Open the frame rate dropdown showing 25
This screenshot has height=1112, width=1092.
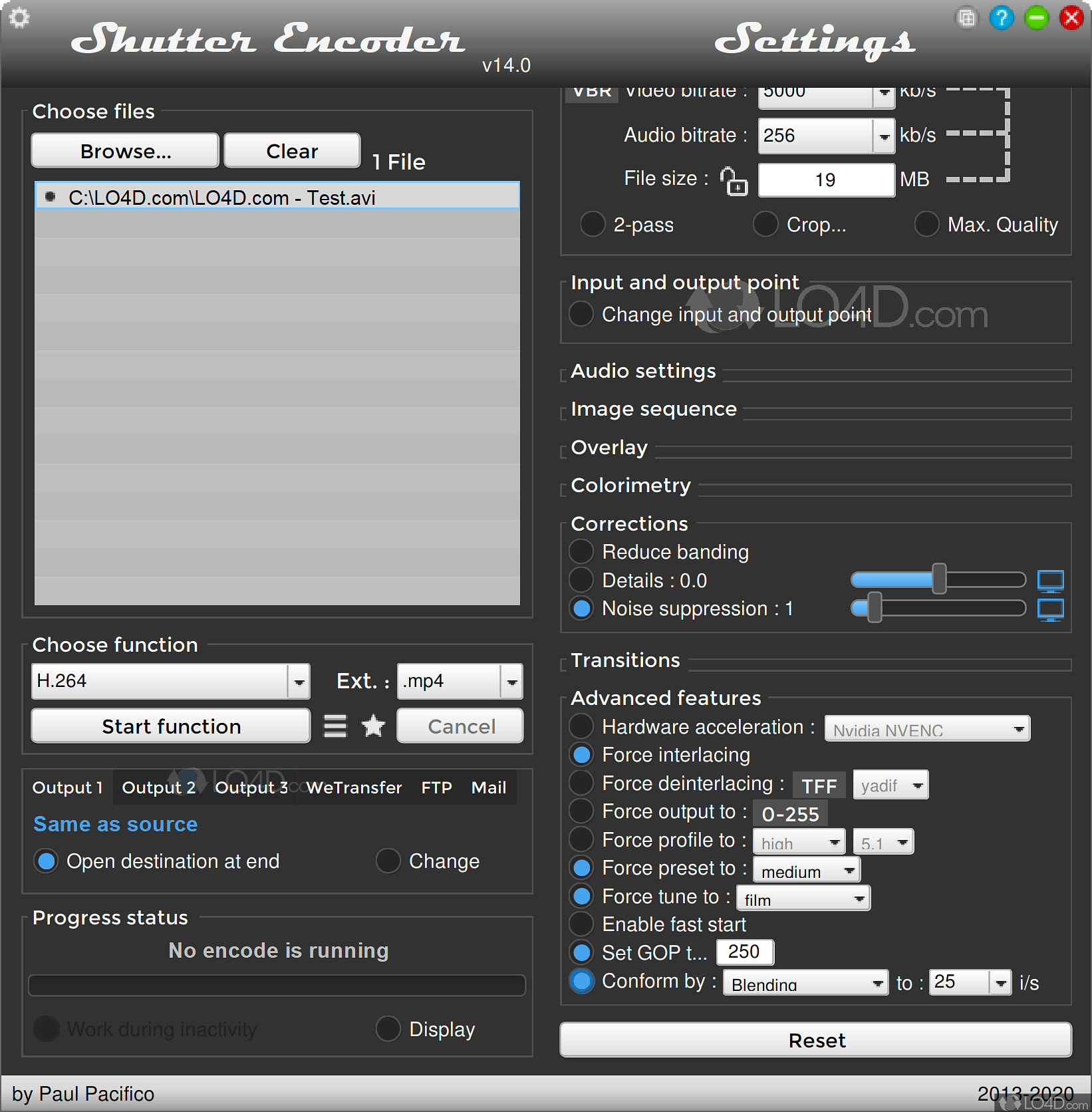coord(970,982)
